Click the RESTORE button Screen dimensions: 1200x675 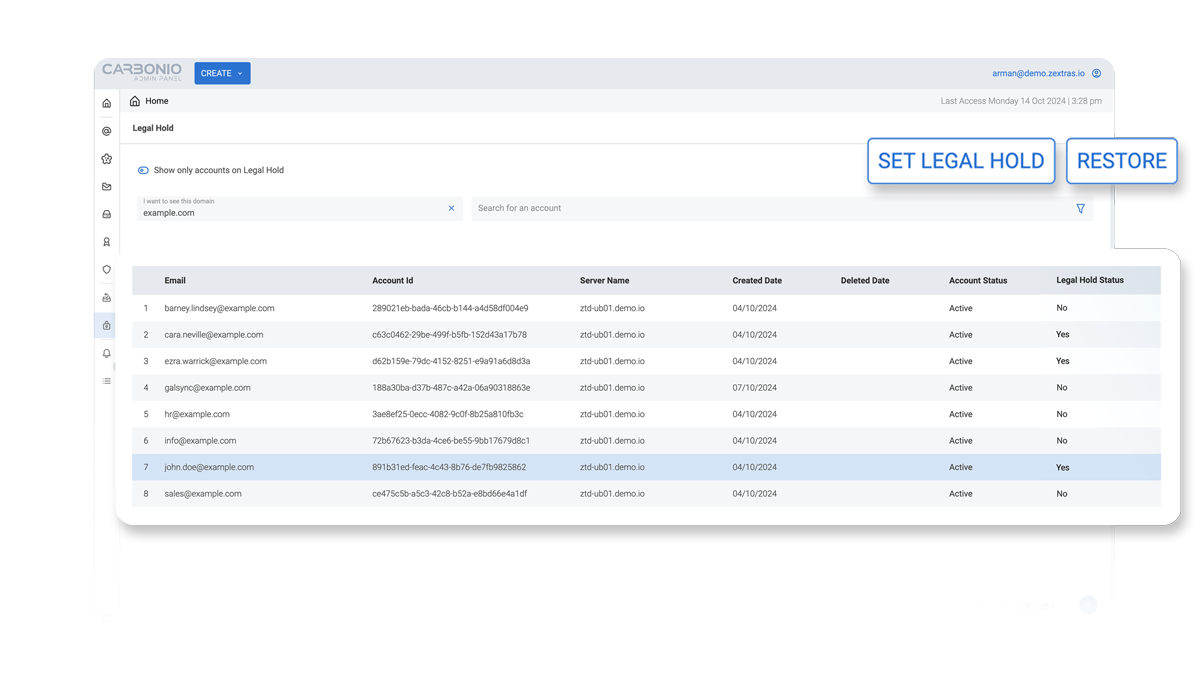click(1122, 161)
